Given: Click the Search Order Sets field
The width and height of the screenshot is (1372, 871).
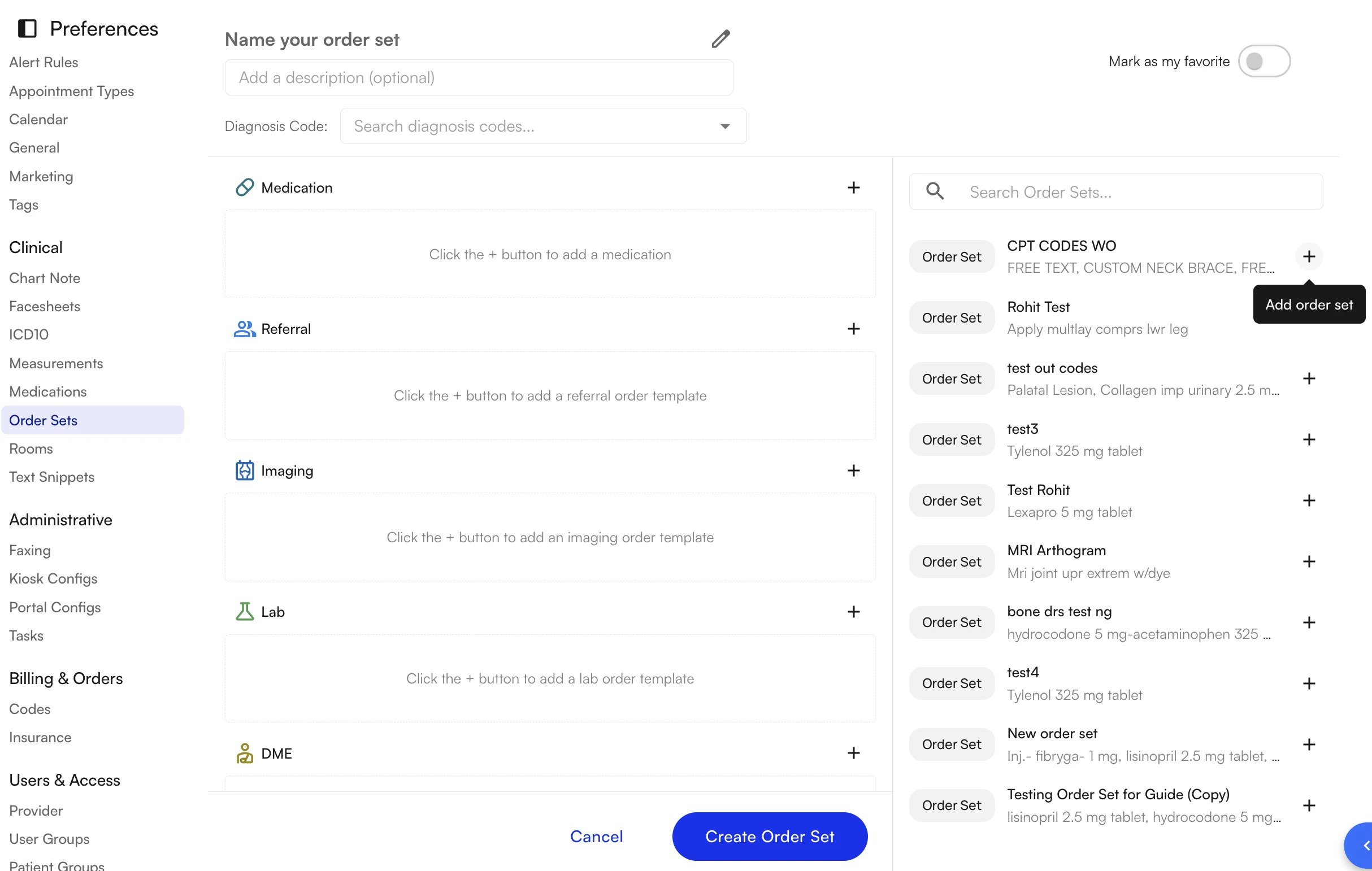Looking at the screenshot, I should (x=1115, y=191).
